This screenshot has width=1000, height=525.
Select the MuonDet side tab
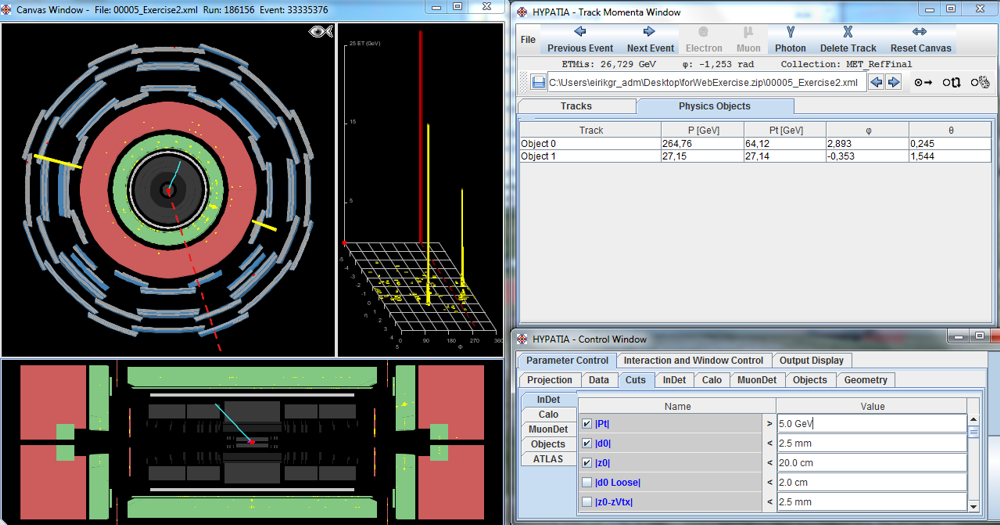[547, 429]
